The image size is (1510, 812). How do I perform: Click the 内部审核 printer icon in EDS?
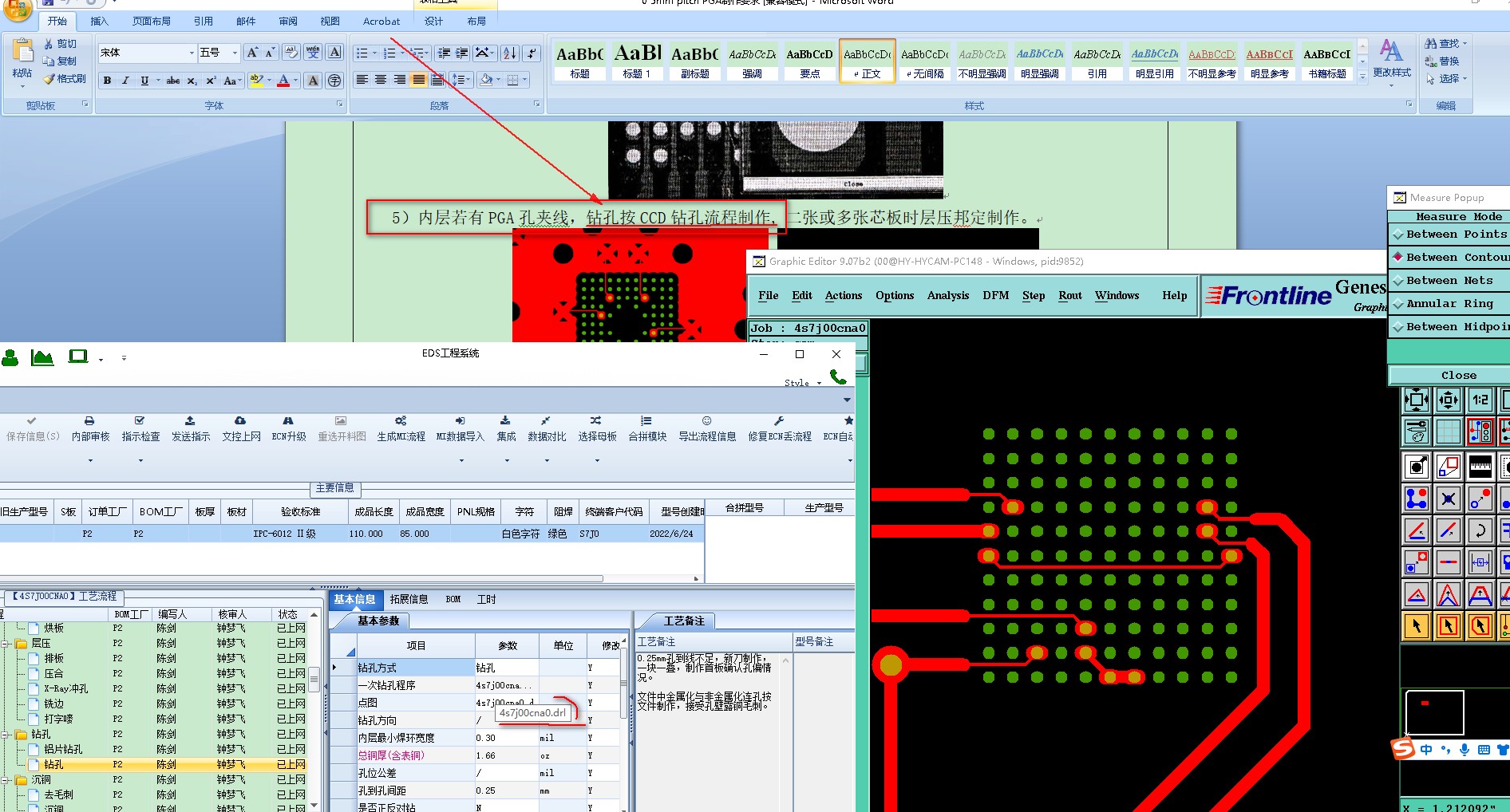point(89,420)
